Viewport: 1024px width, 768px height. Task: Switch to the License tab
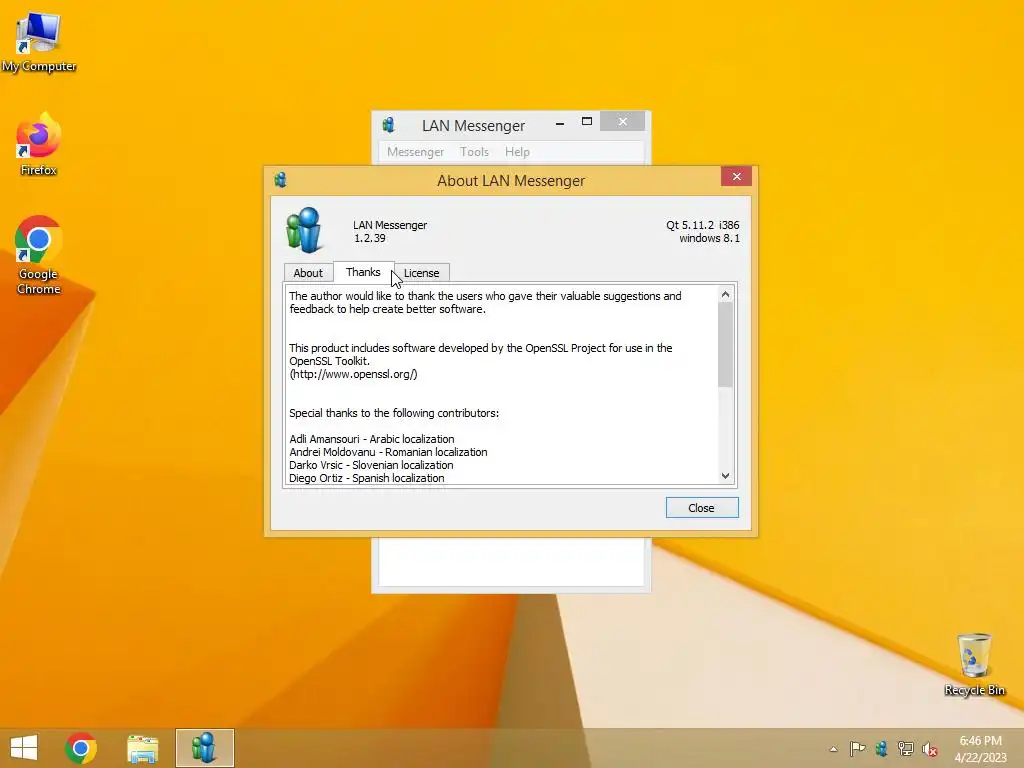[x=421, y=273]
